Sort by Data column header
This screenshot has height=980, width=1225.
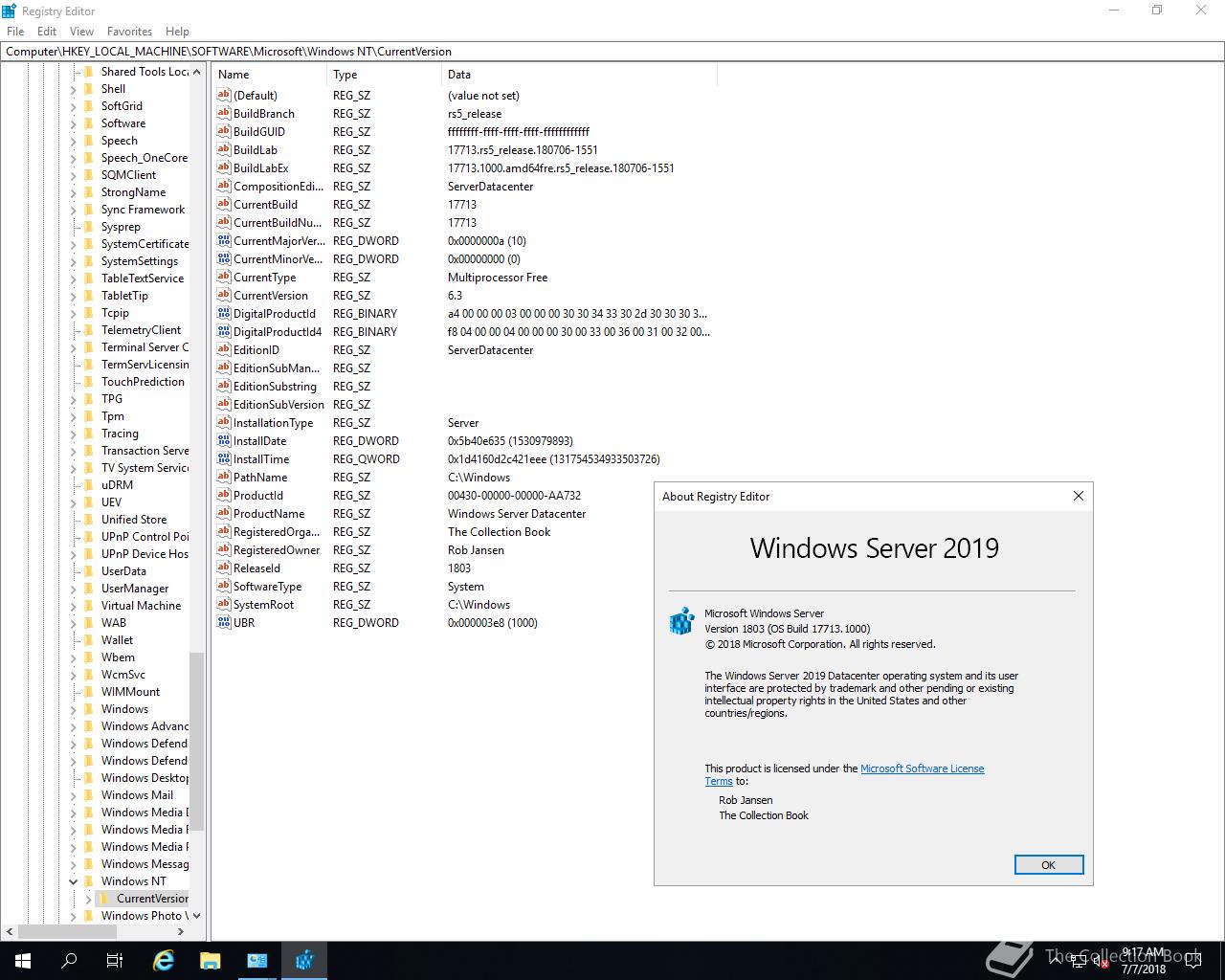pyautogui.click(x=579, y=74)
